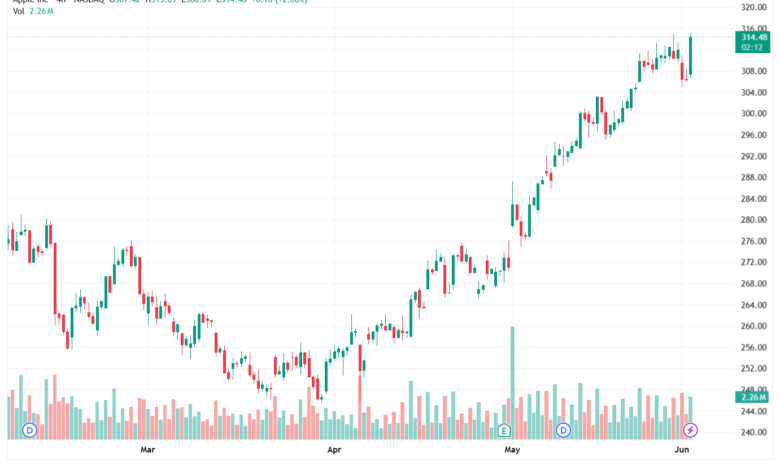Screen dimensions: 780x470
Task: Click the latest green candle at far right
Action: pos(690,55)
